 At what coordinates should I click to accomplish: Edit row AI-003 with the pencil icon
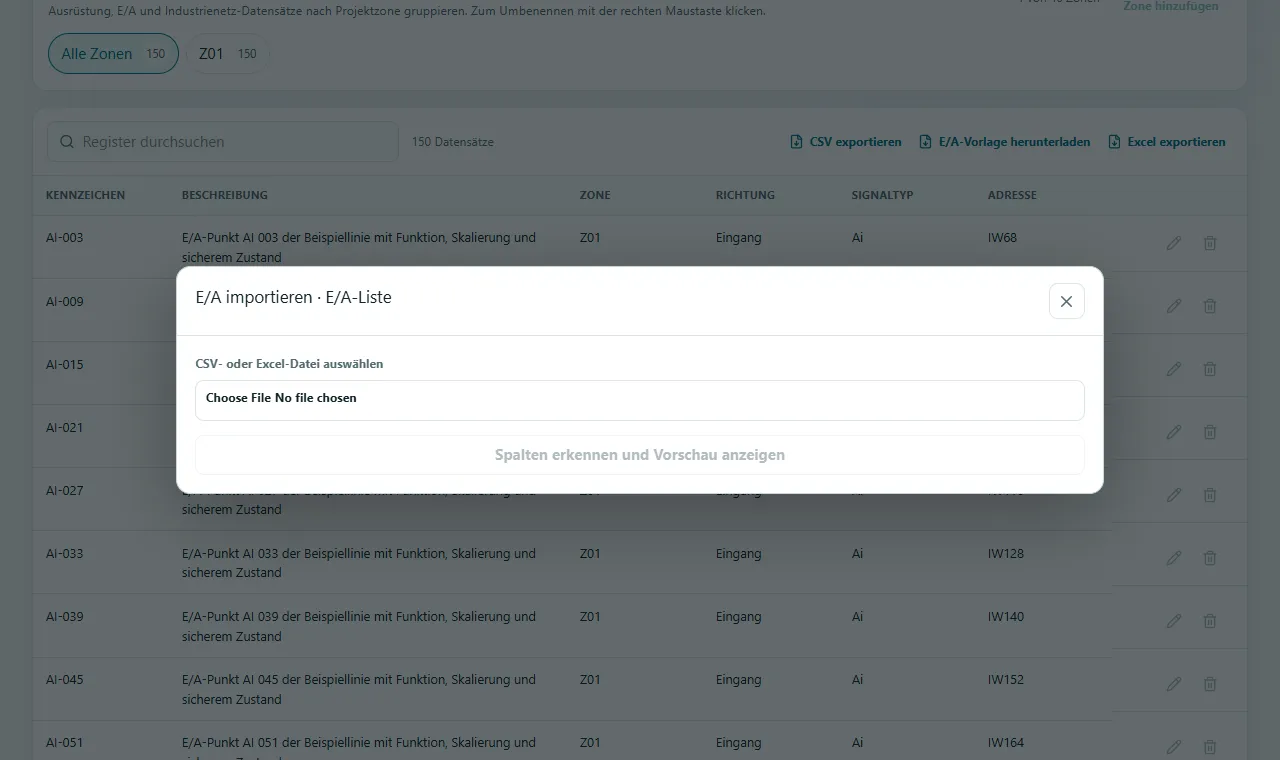pos(1174,243)
